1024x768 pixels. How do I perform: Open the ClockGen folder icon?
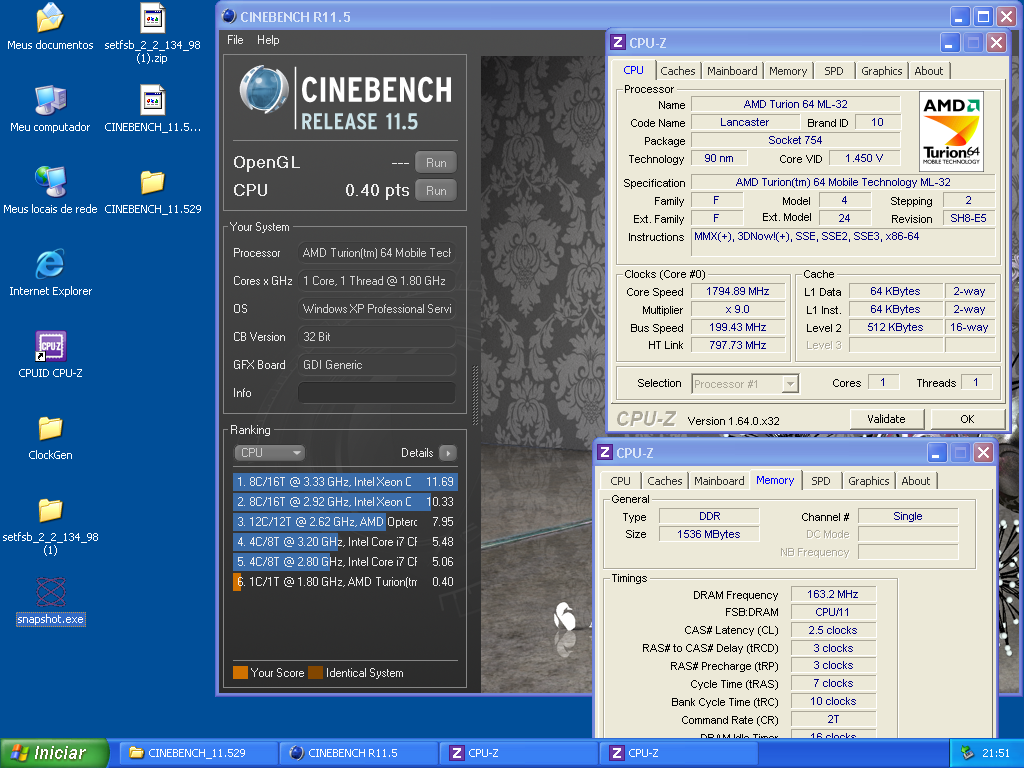point(50,428)
